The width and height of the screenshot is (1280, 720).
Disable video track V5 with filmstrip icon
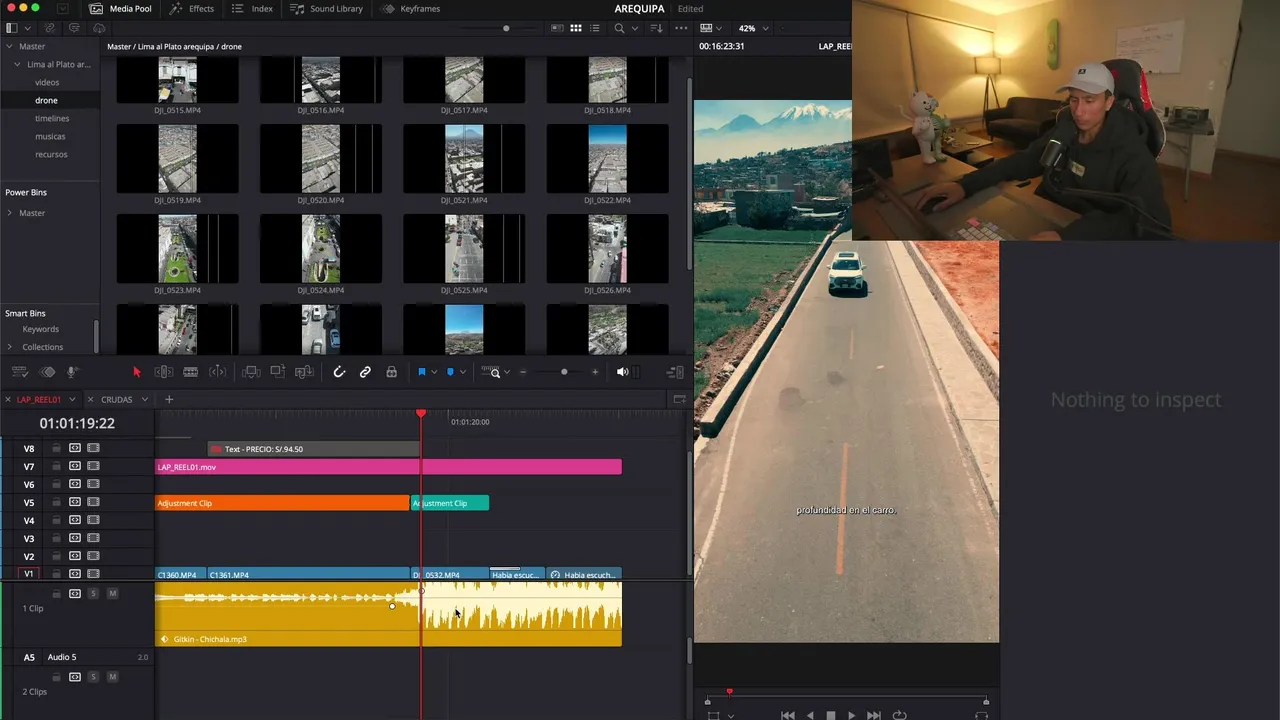[x=93, y=503]
